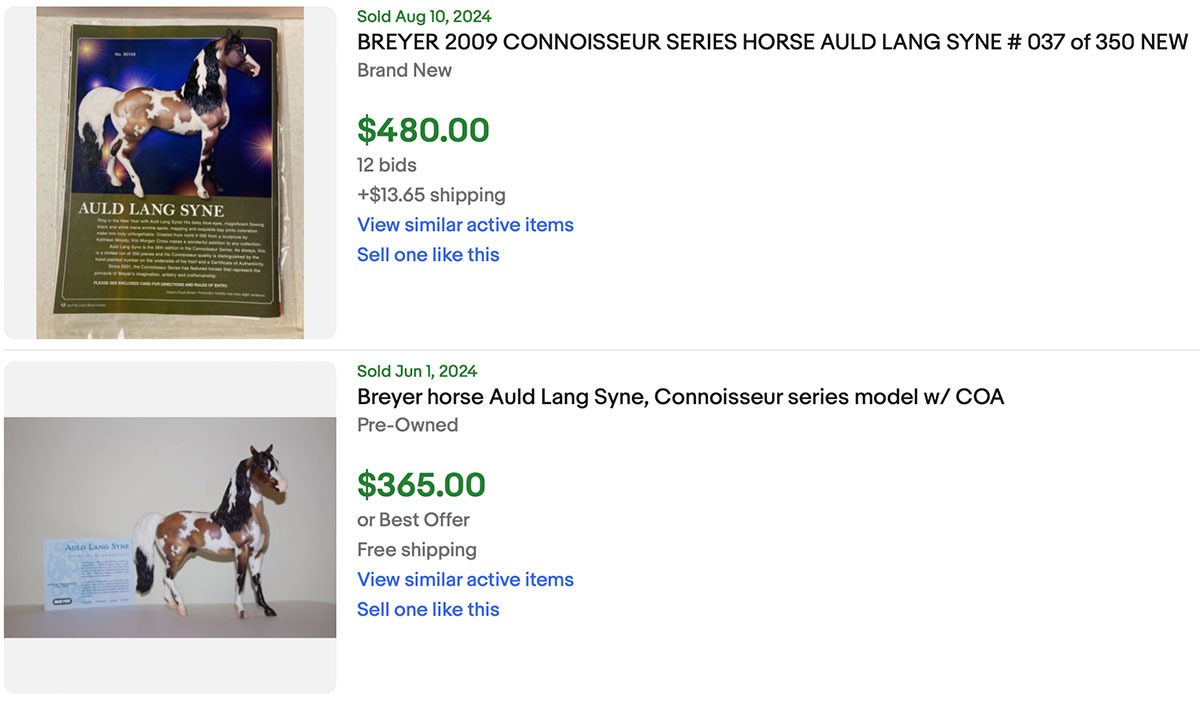Click the $365.00 sold price
The height and width of the screenshot is (703, 1200).
pos(421,485)
